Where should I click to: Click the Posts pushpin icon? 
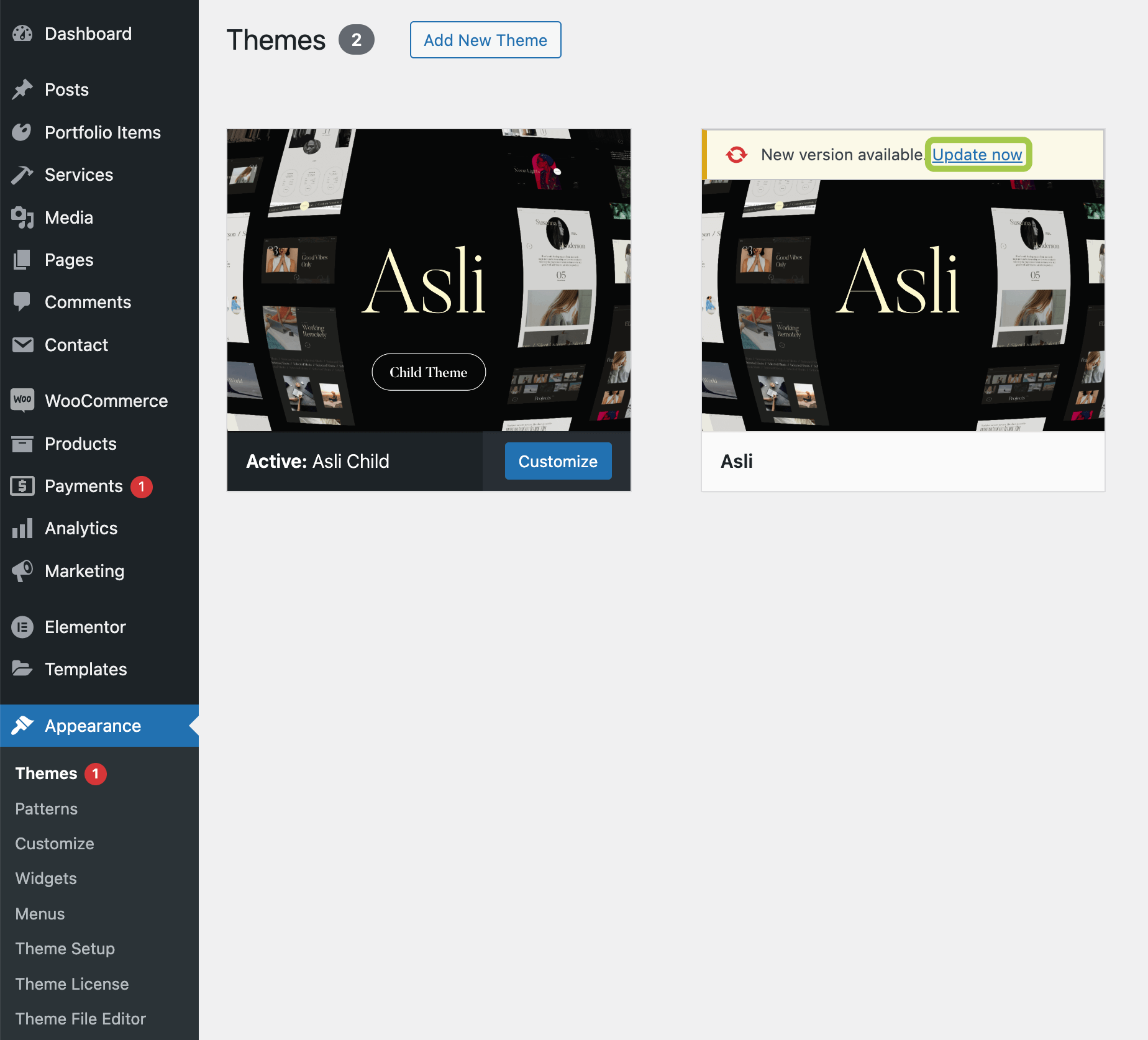pyautogui.click(x=22, y=89)
